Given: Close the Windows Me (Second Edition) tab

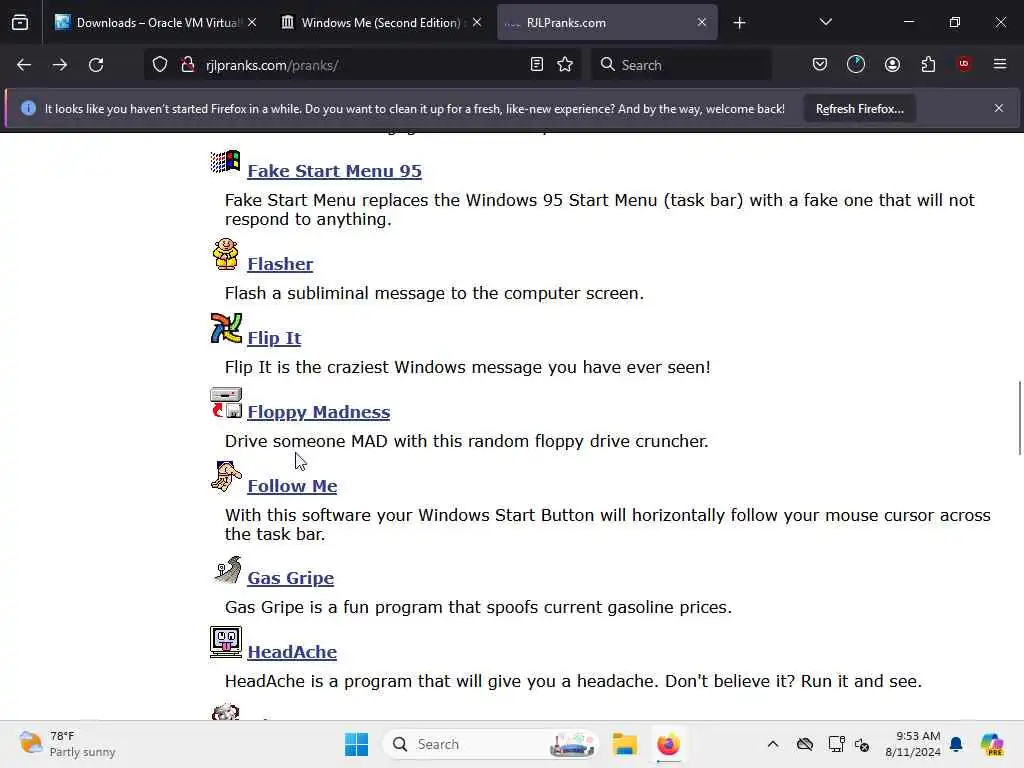Looking at the screenshot, I should coord(477,23).
